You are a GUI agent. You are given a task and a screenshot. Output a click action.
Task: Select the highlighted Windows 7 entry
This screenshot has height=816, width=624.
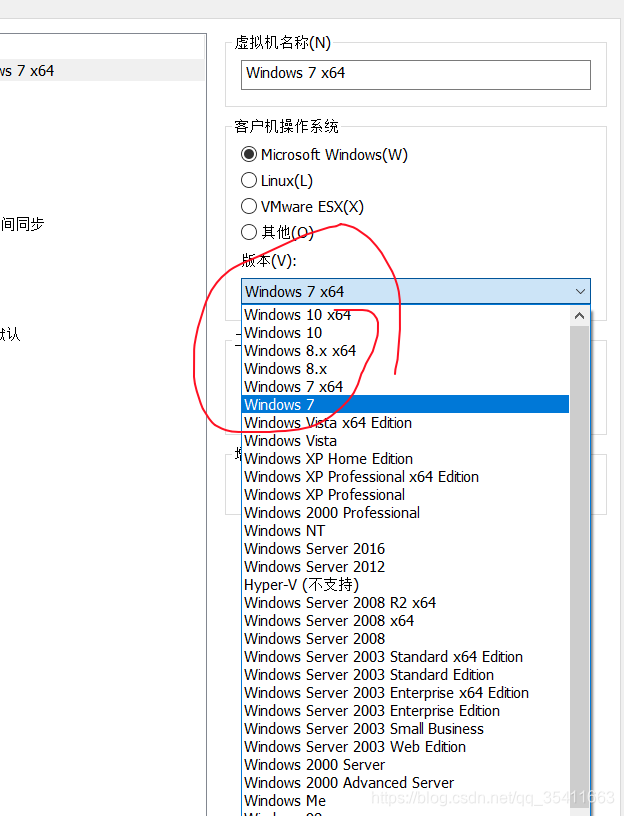point(406,404)
